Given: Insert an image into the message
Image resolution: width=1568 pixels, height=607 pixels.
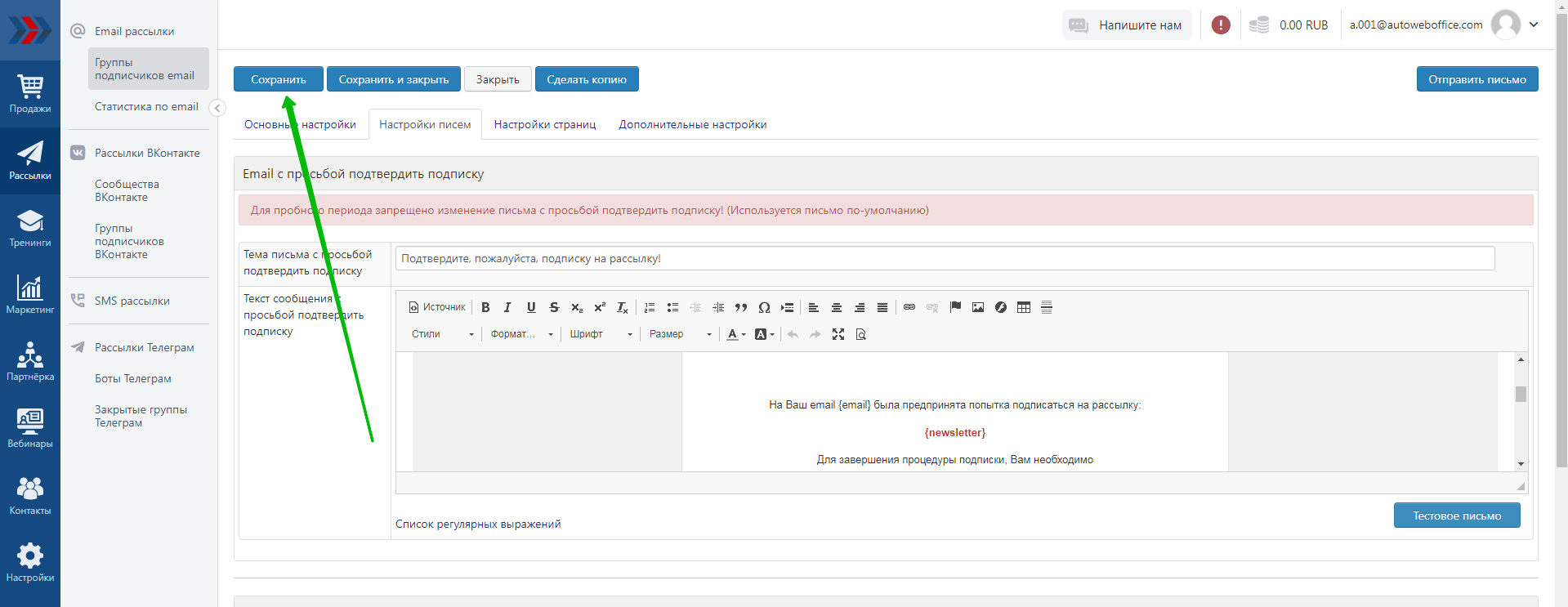Looking at the screenshot, I should click(978, 307).
